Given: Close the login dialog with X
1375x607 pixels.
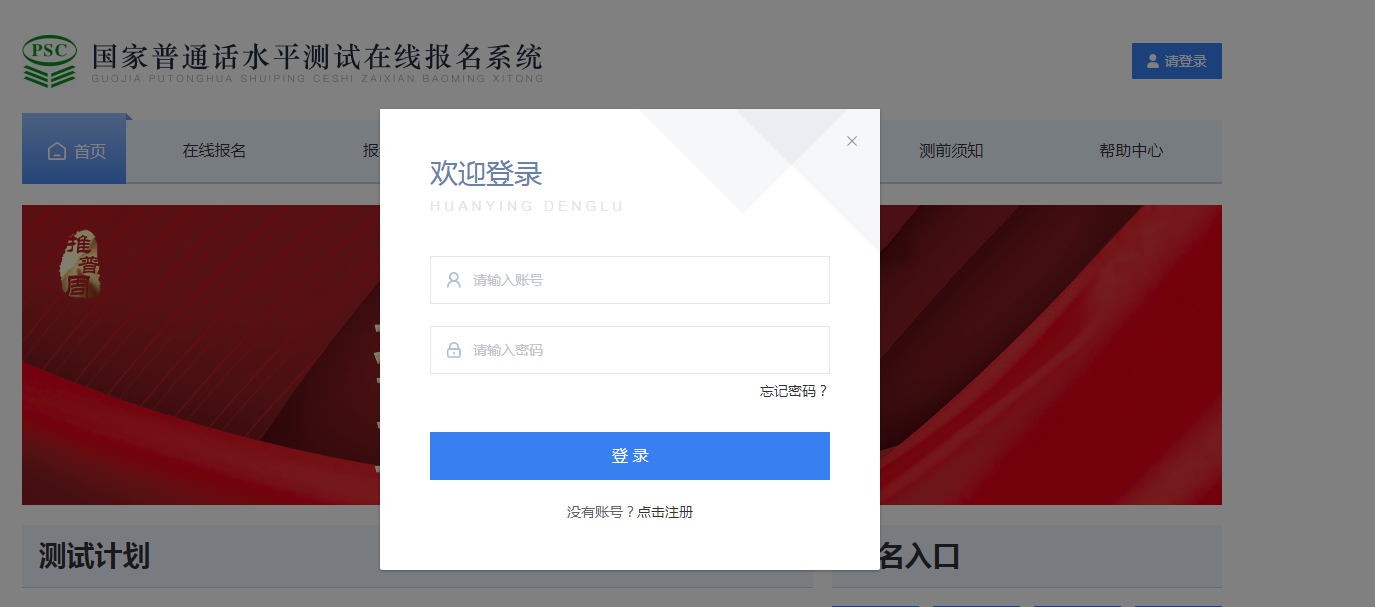Looking at the screenshot, I should click(x=852, y=141).
